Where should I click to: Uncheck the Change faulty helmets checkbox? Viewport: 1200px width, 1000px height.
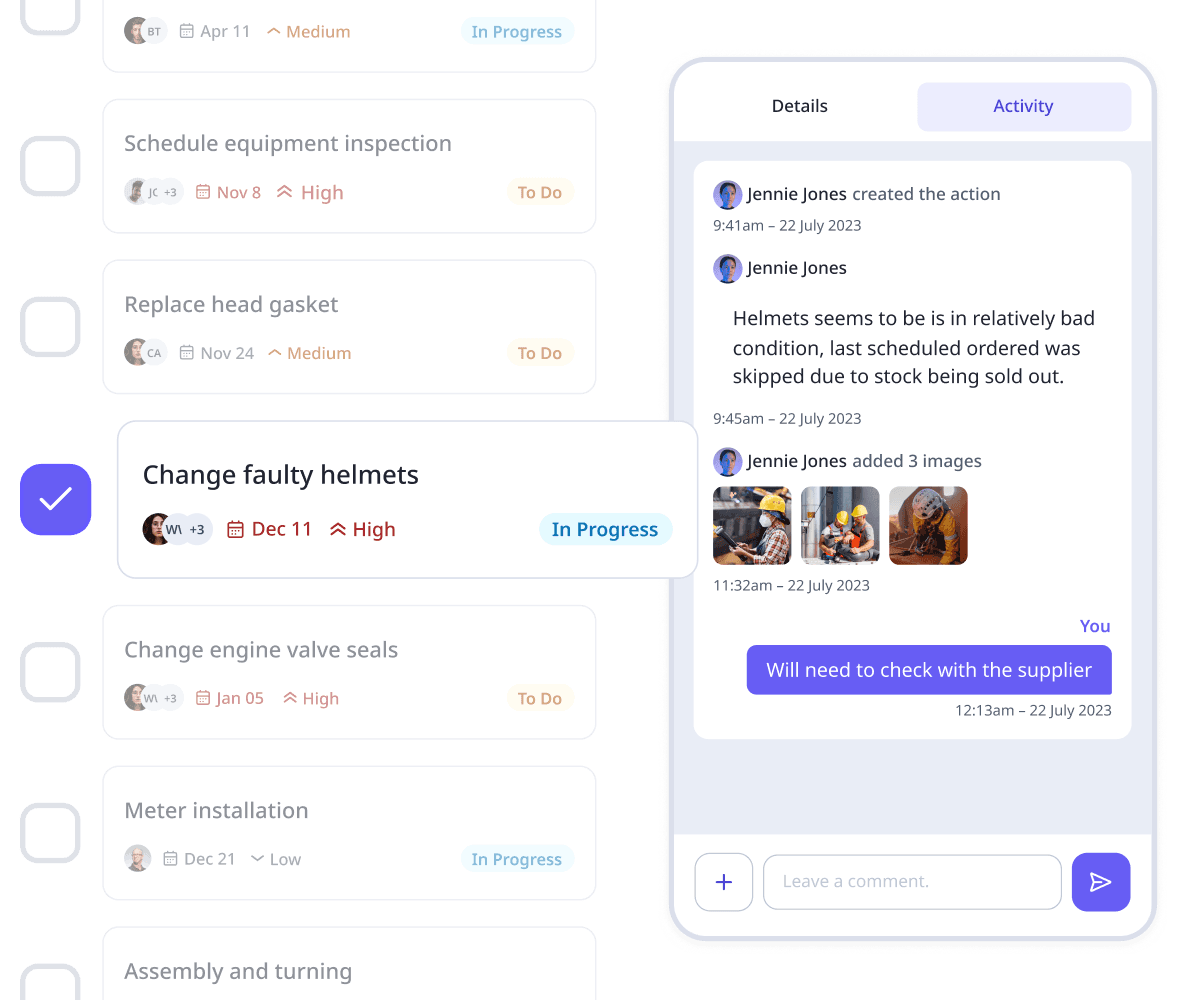(56, 499)
